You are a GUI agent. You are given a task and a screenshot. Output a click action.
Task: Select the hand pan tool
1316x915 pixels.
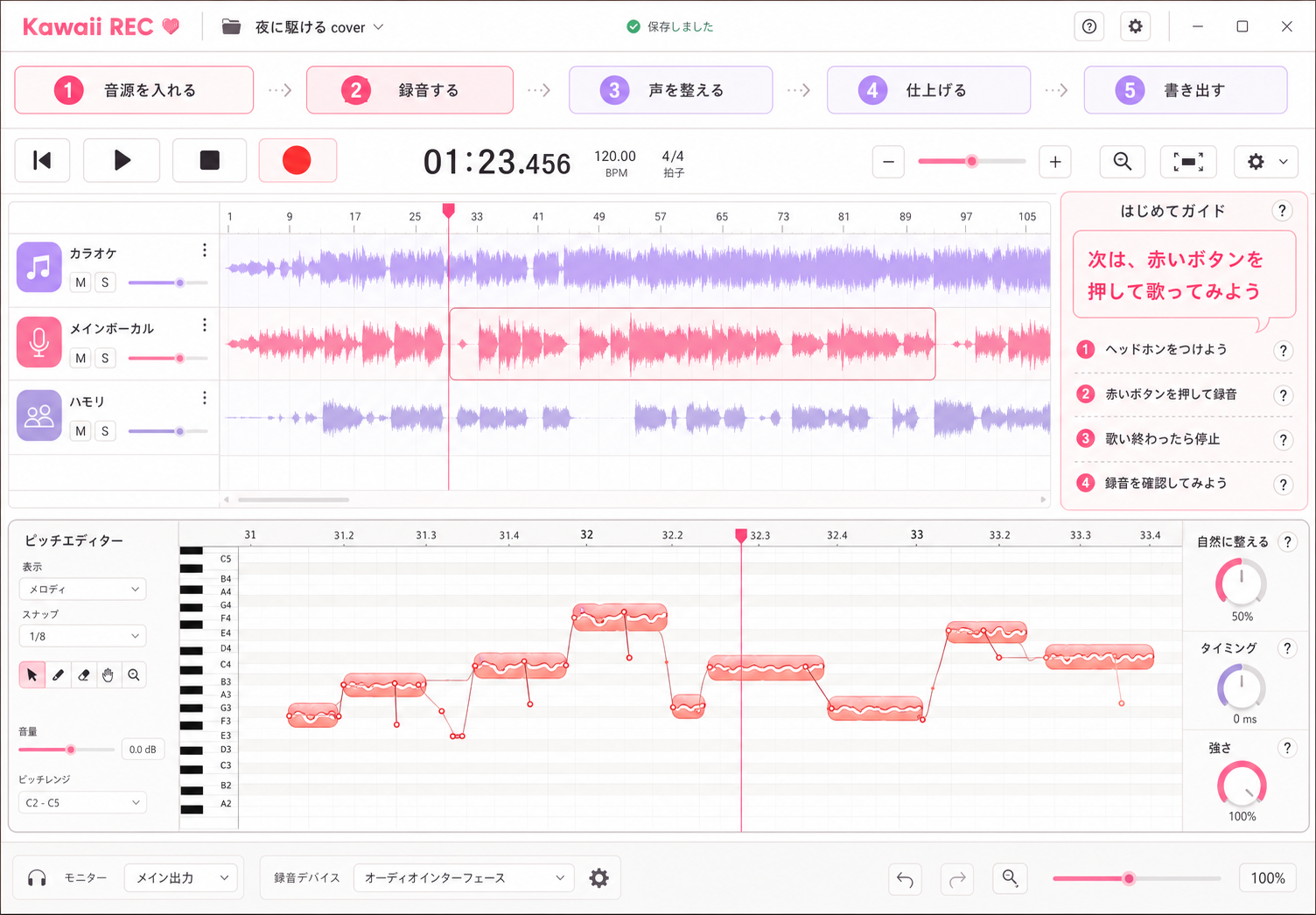coord(108,675)
